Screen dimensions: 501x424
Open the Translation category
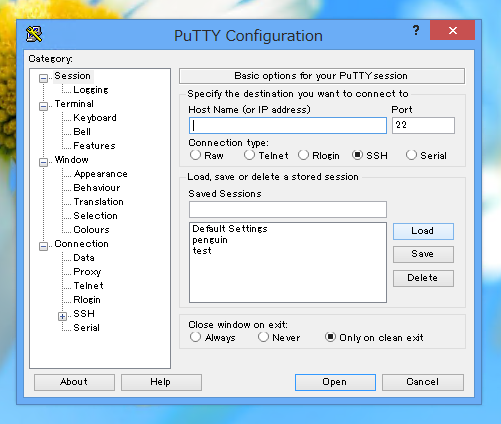coord(98,202)
